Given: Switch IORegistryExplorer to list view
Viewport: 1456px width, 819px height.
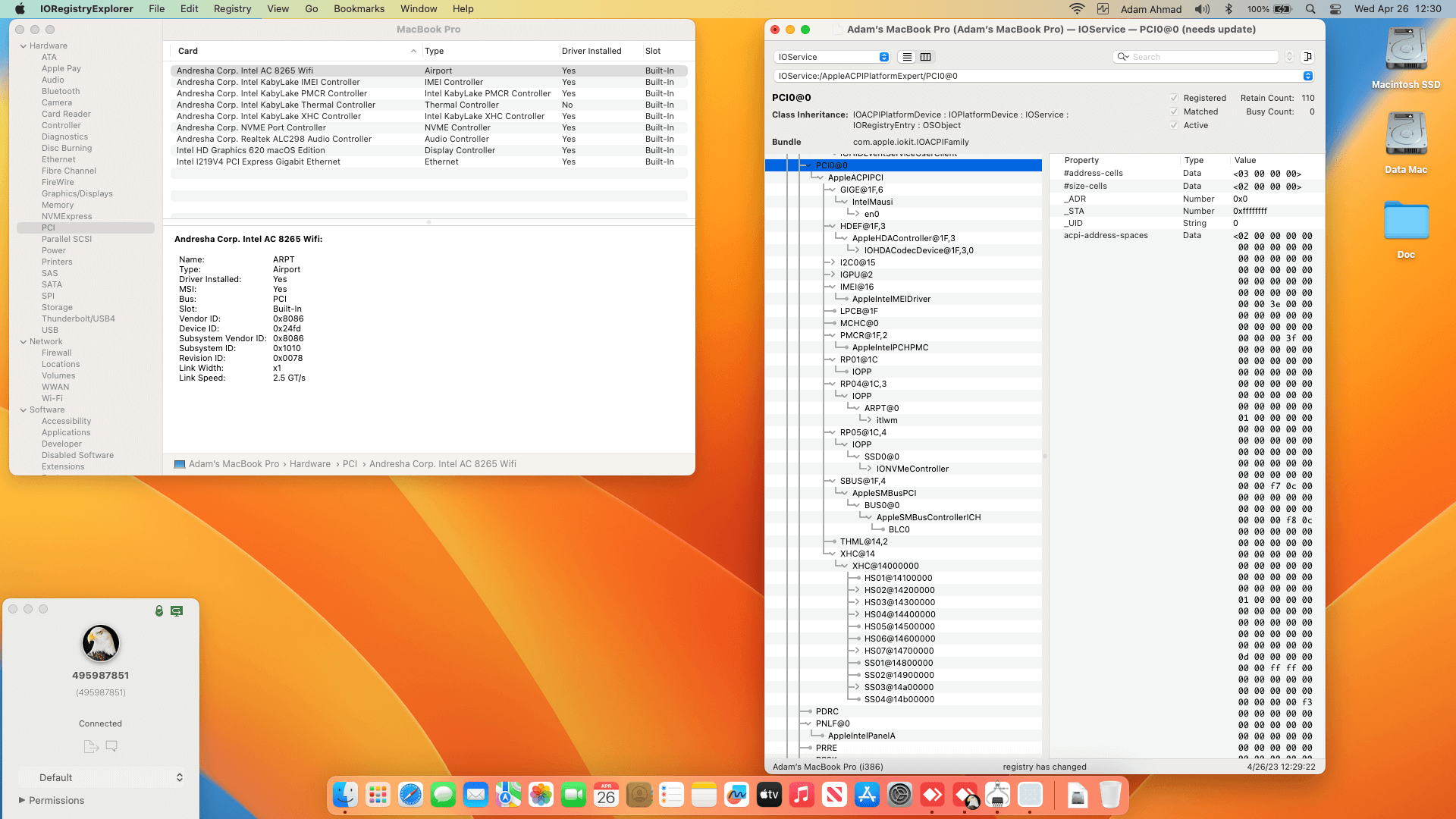Looking at the screenshot, I should 907,57.
